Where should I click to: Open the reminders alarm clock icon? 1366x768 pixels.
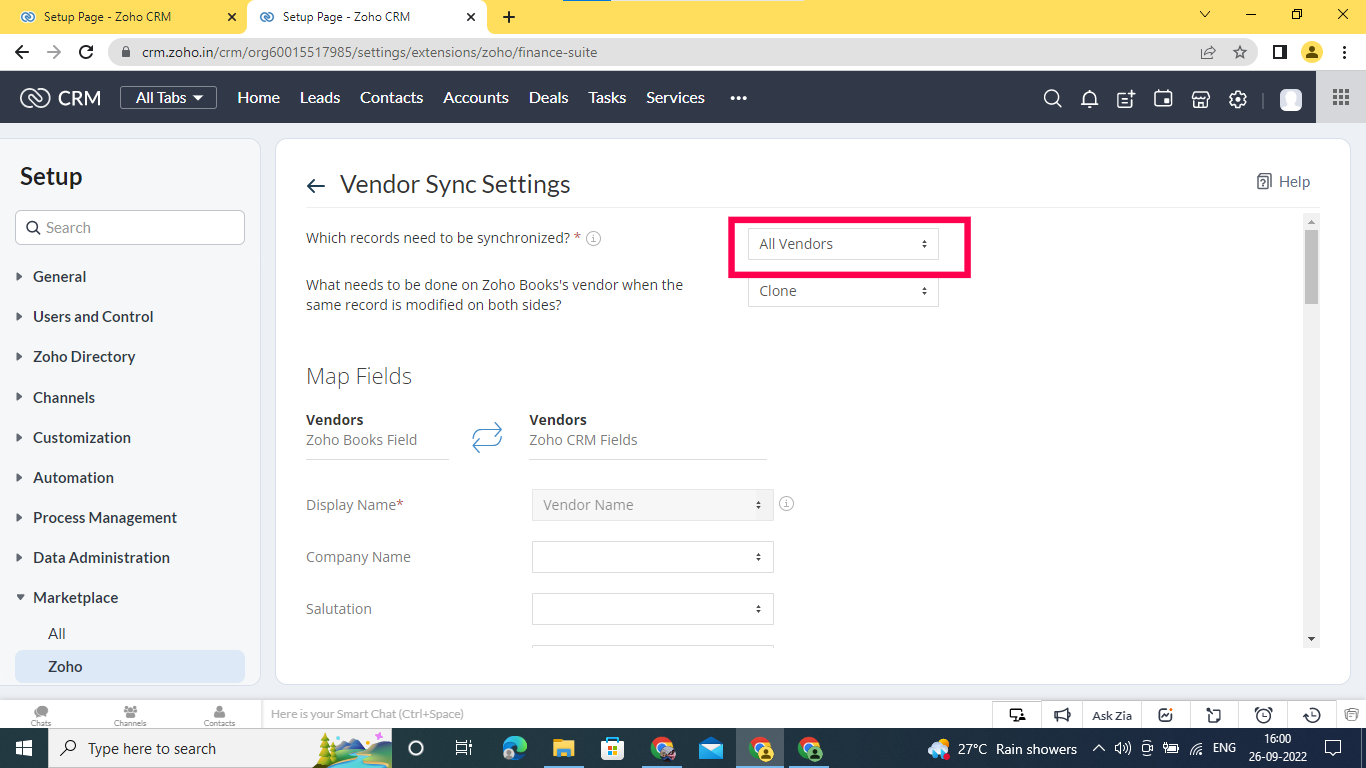tap(1263, 715)
